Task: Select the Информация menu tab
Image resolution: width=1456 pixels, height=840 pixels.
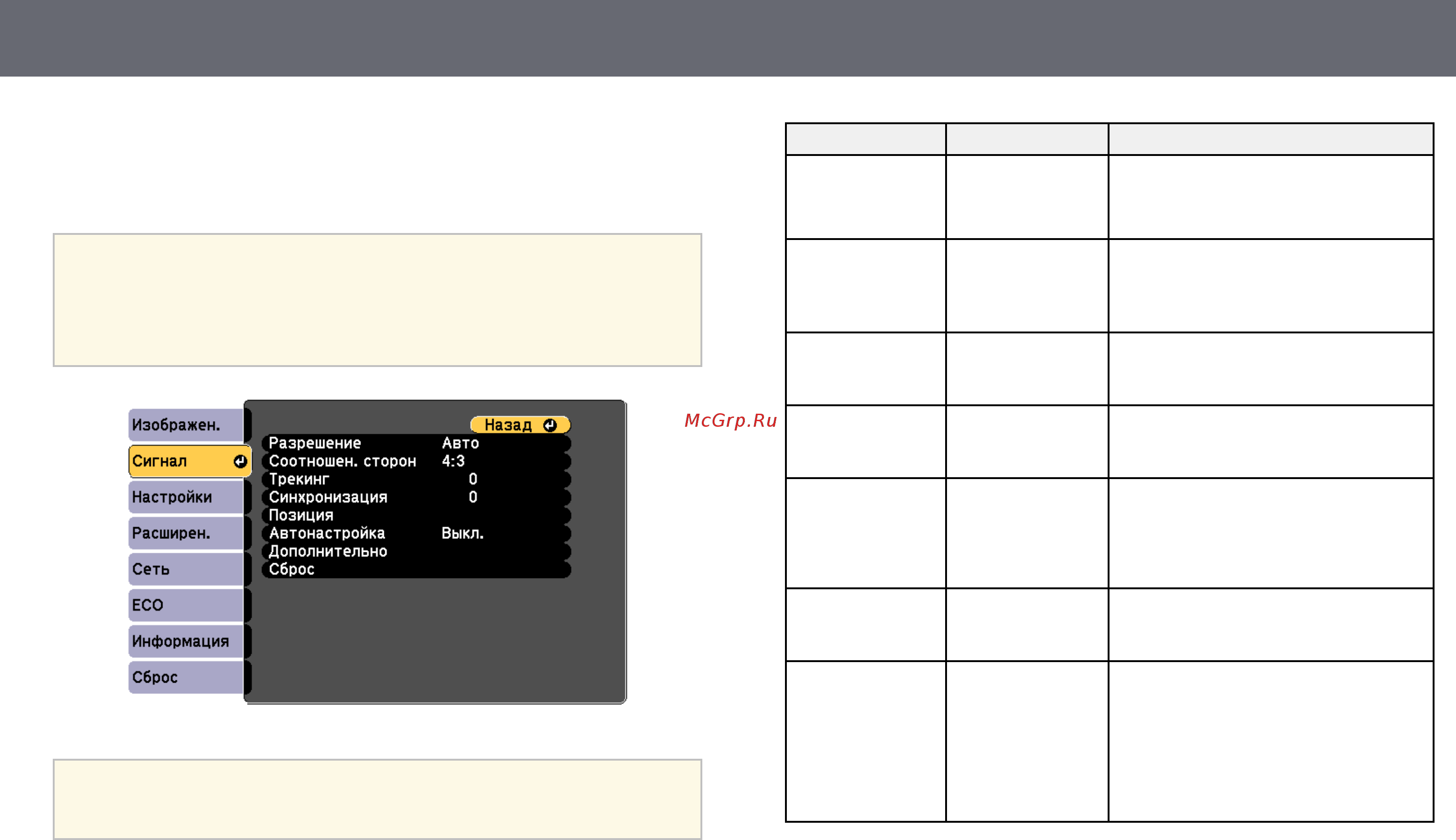Action: point(186,642)
